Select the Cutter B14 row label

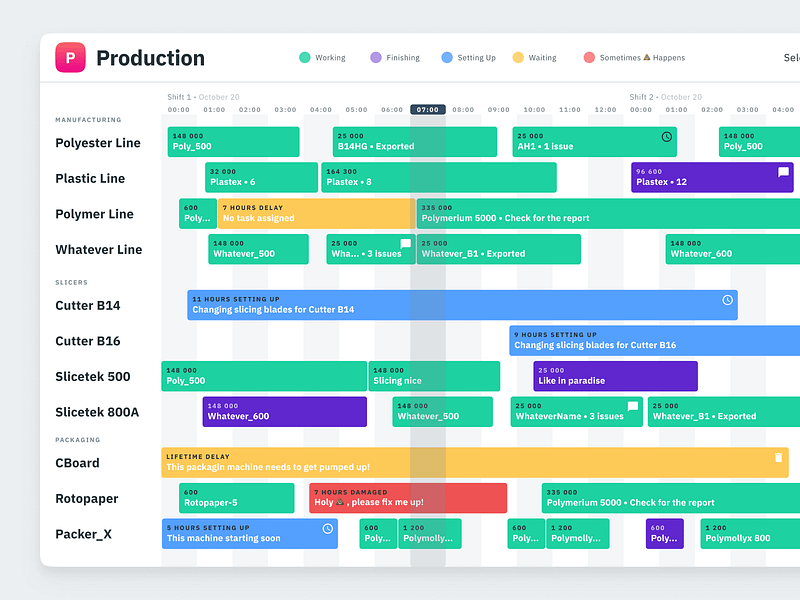88,306
